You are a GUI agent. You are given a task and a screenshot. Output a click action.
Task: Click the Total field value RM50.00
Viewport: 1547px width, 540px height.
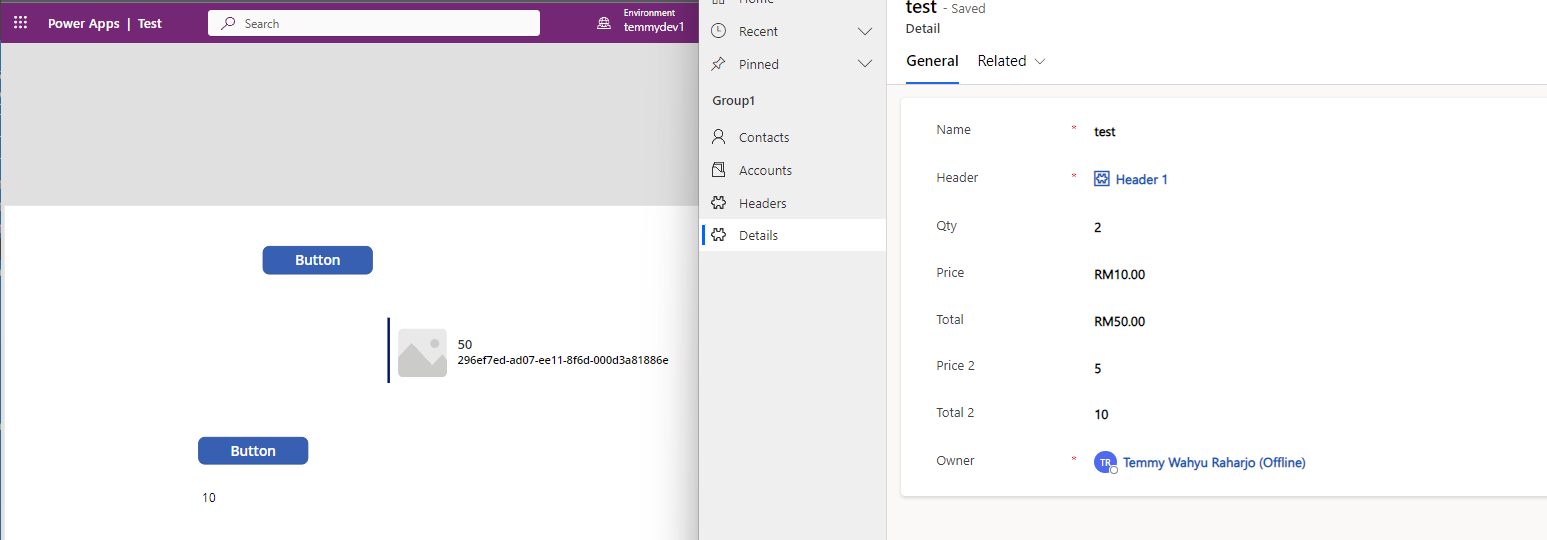tap(1120, 322)
